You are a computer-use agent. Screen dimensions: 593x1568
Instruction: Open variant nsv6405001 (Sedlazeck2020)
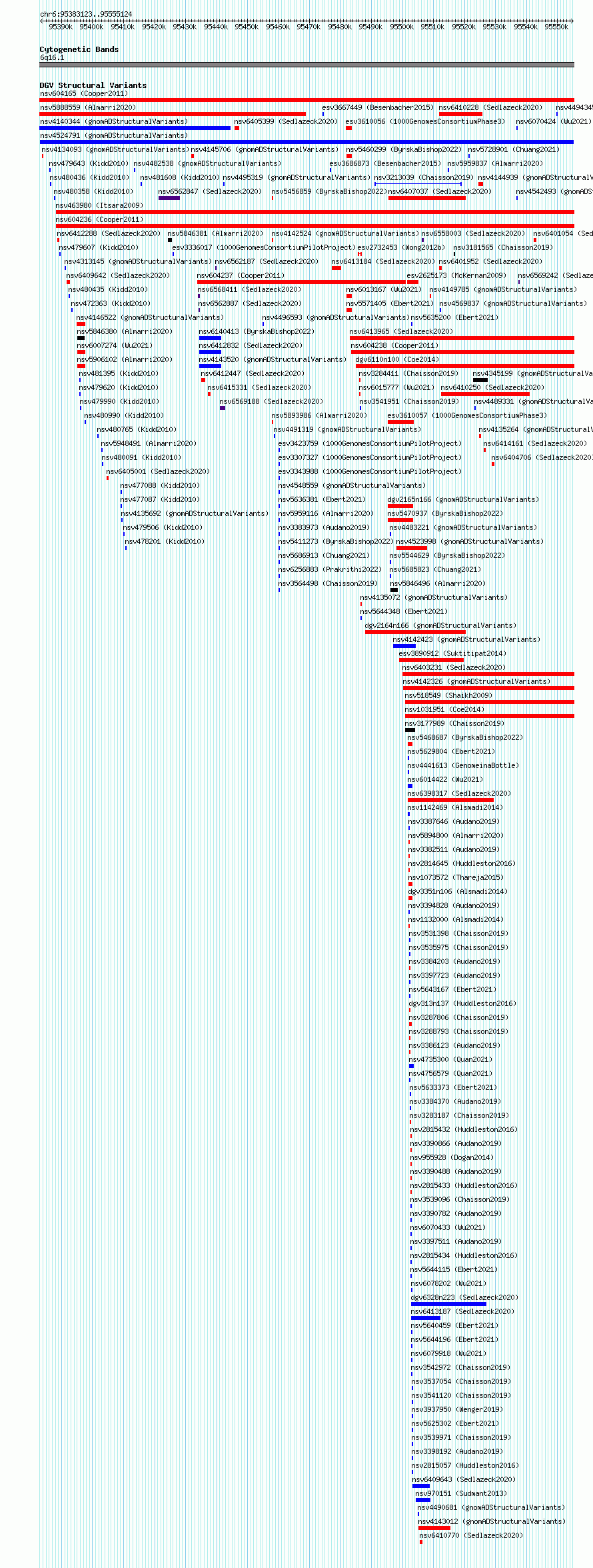(158, 471)
